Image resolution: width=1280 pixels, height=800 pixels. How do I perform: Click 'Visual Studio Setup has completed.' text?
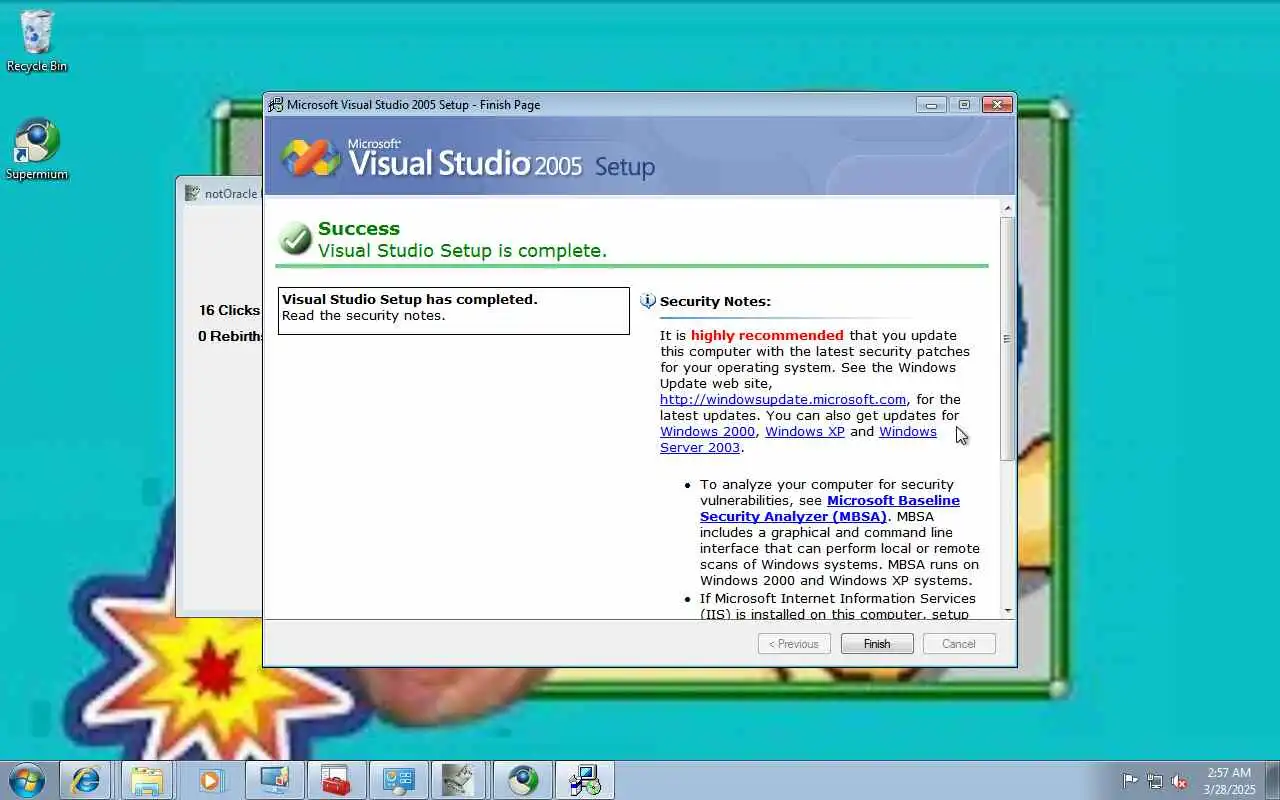(x=410, y=299)
